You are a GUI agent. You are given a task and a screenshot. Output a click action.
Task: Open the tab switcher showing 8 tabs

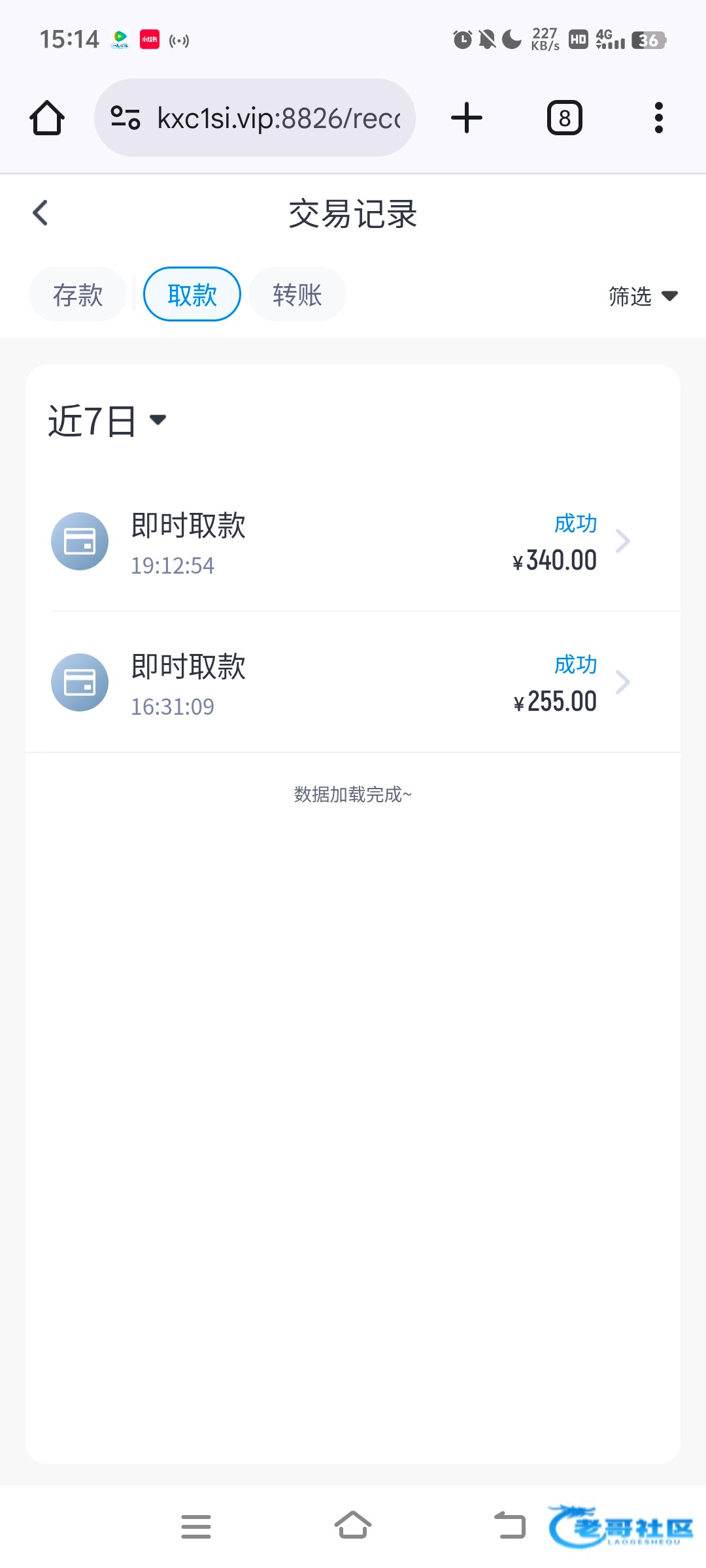(564, 118)
